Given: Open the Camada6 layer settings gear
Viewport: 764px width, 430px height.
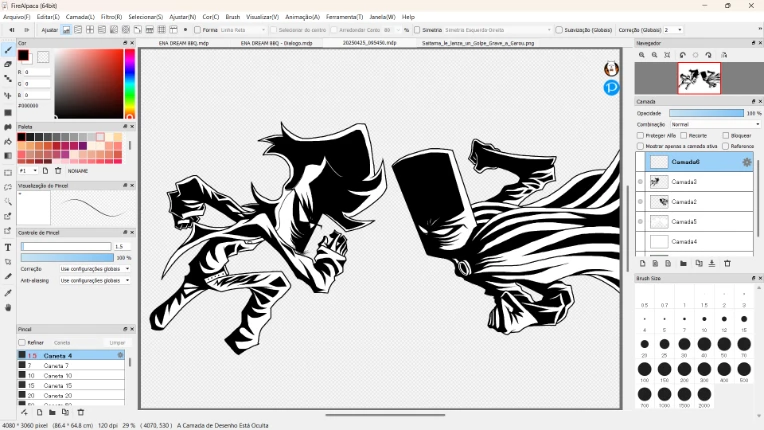Looking at the screenshot, I should pyautogui.click(x=746, y=162).
